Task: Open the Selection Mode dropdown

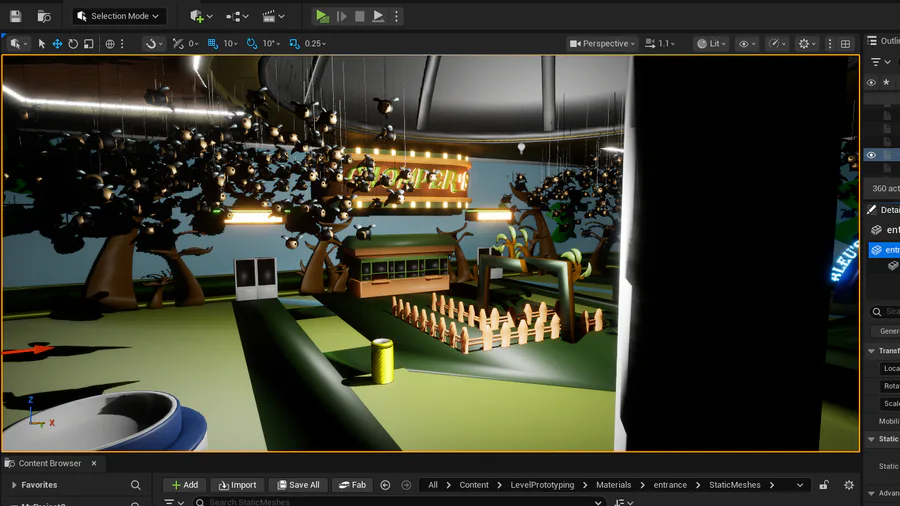Action: (119, 16)
